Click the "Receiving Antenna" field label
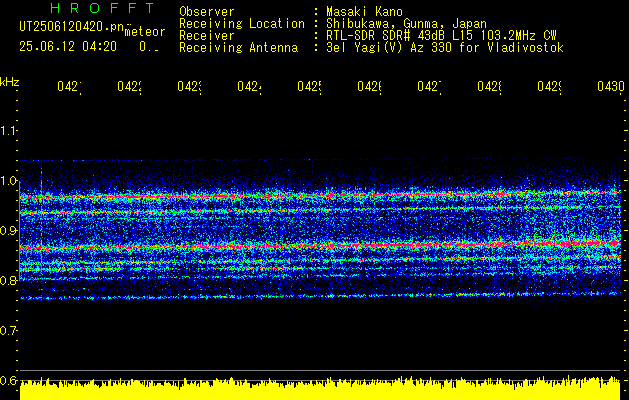 click(x=238, y=48)
